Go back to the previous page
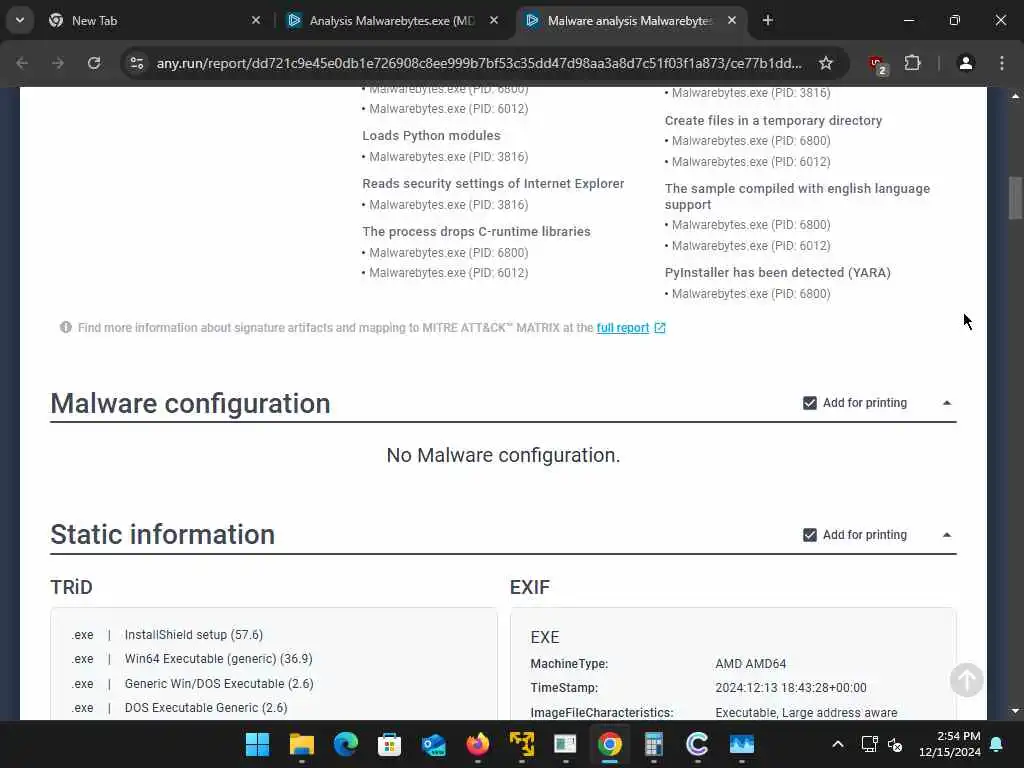Image resolution: width=1024 pixels, height=768 pixels. pos(22,63)
